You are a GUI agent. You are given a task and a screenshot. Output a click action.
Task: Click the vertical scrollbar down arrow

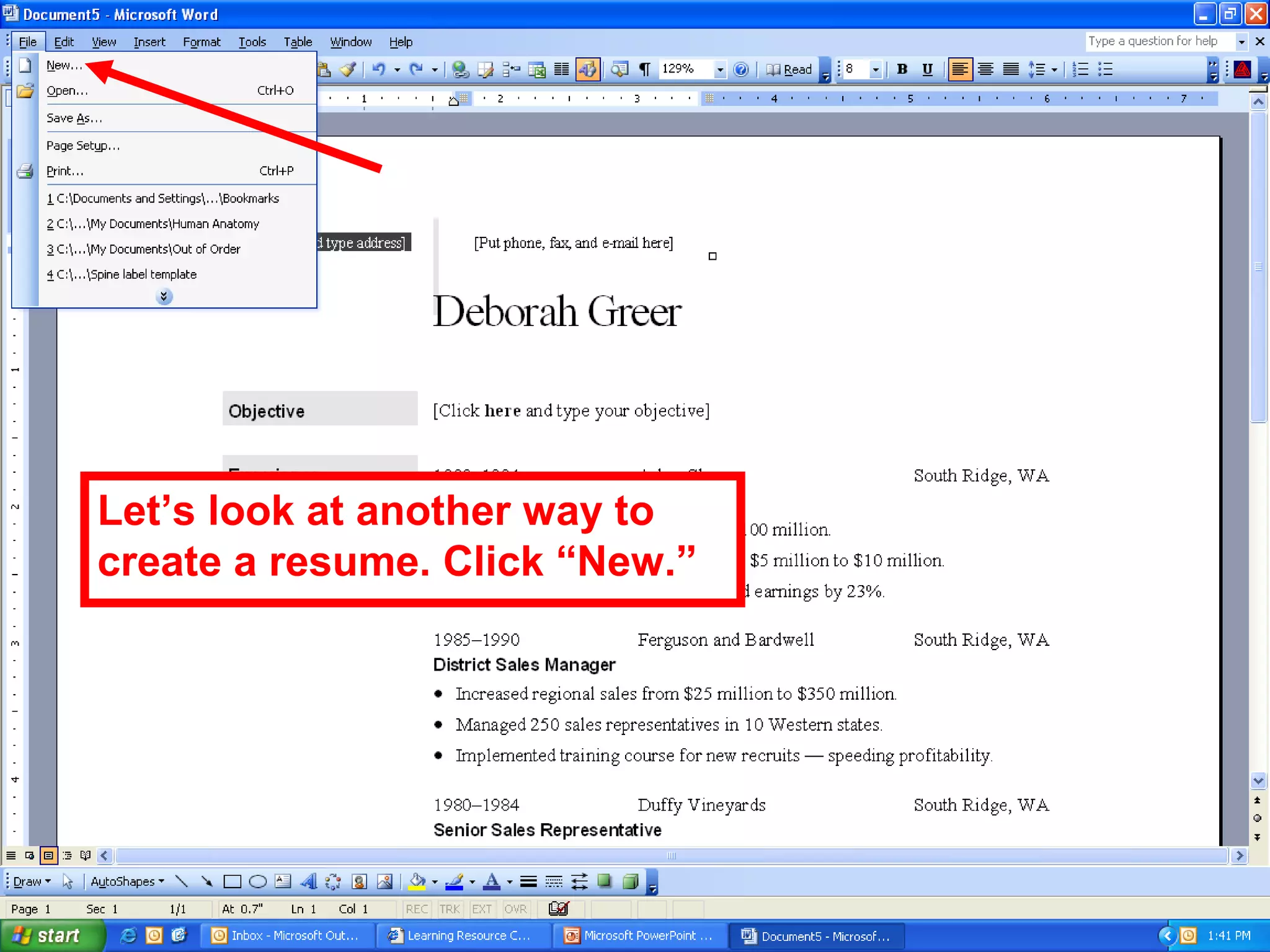1258,780
